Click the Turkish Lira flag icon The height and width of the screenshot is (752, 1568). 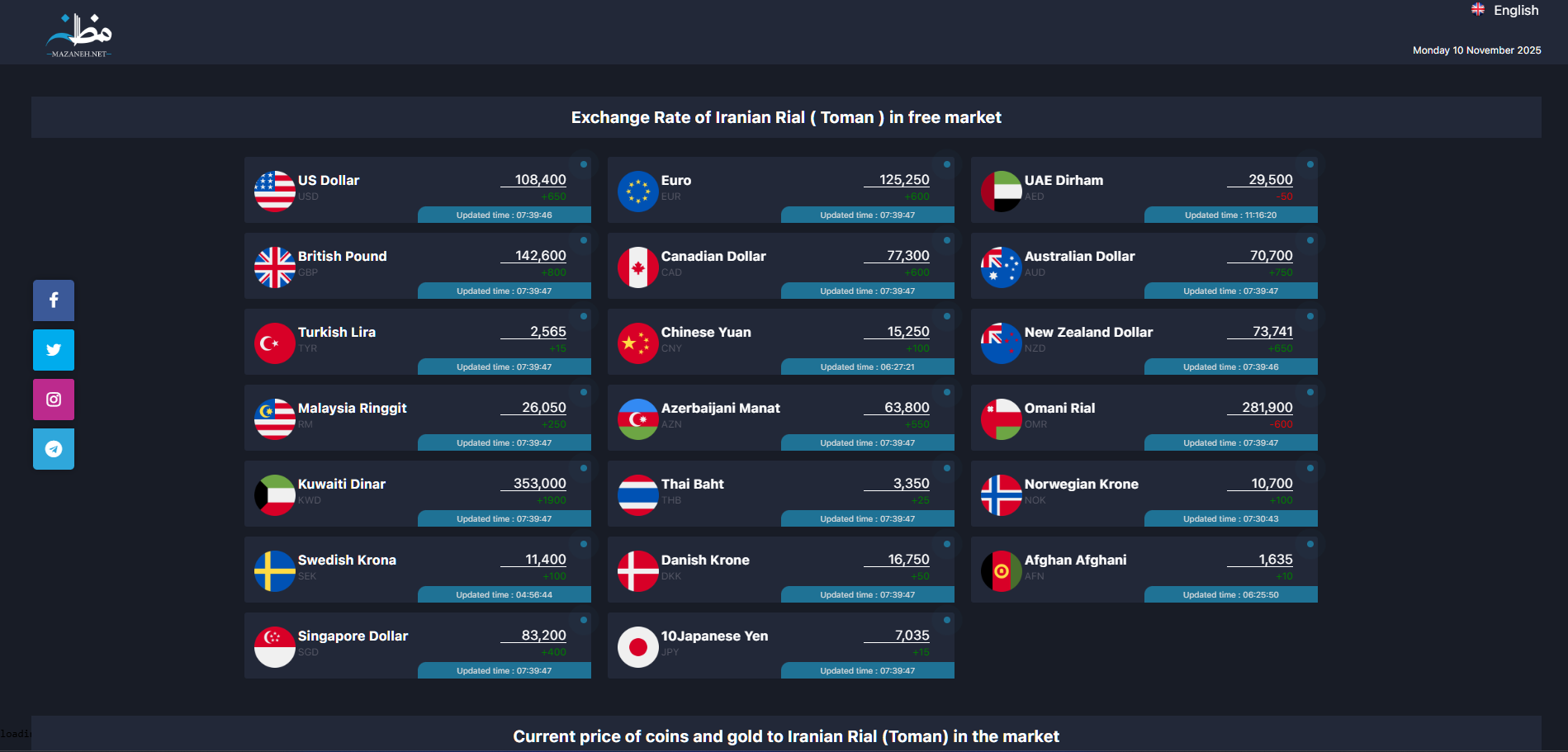click(275, 343)
